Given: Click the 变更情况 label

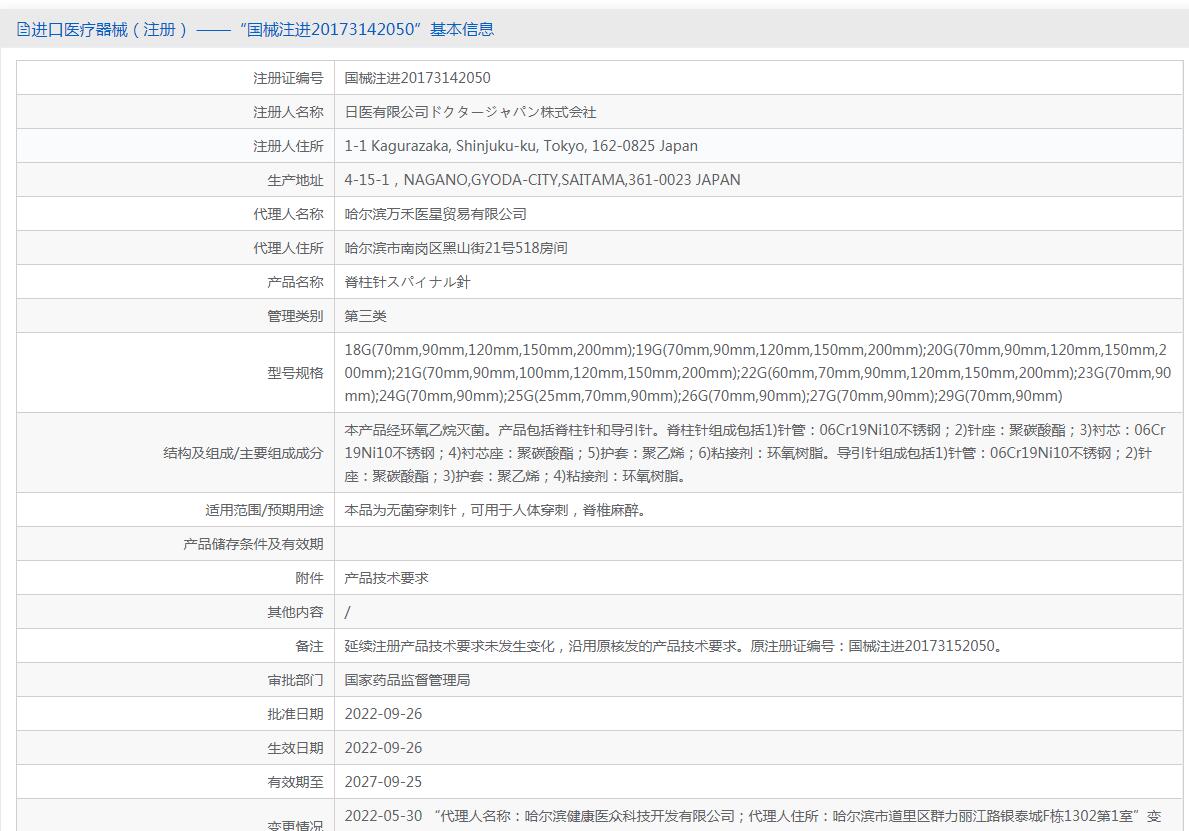Looking at the screenshot, I should 295,826.
